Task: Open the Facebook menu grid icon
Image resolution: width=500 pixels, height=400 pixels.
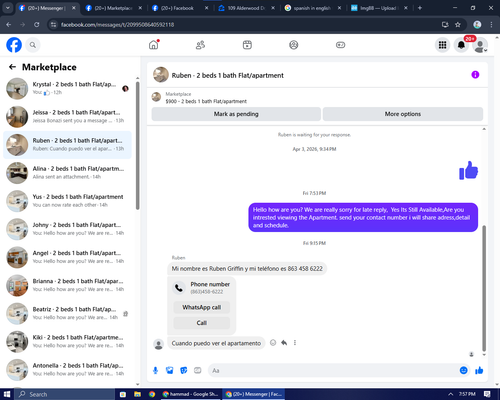Action: [442, 45]
